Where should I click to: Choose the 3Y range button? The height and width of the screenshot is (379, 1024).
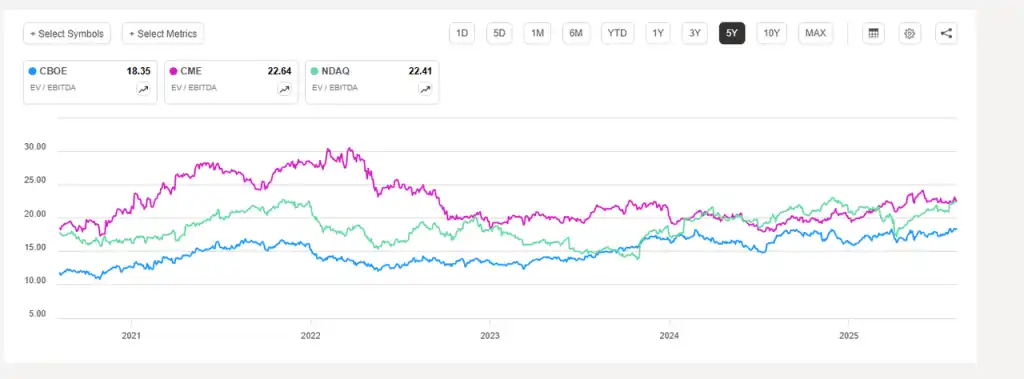[695, 33]
